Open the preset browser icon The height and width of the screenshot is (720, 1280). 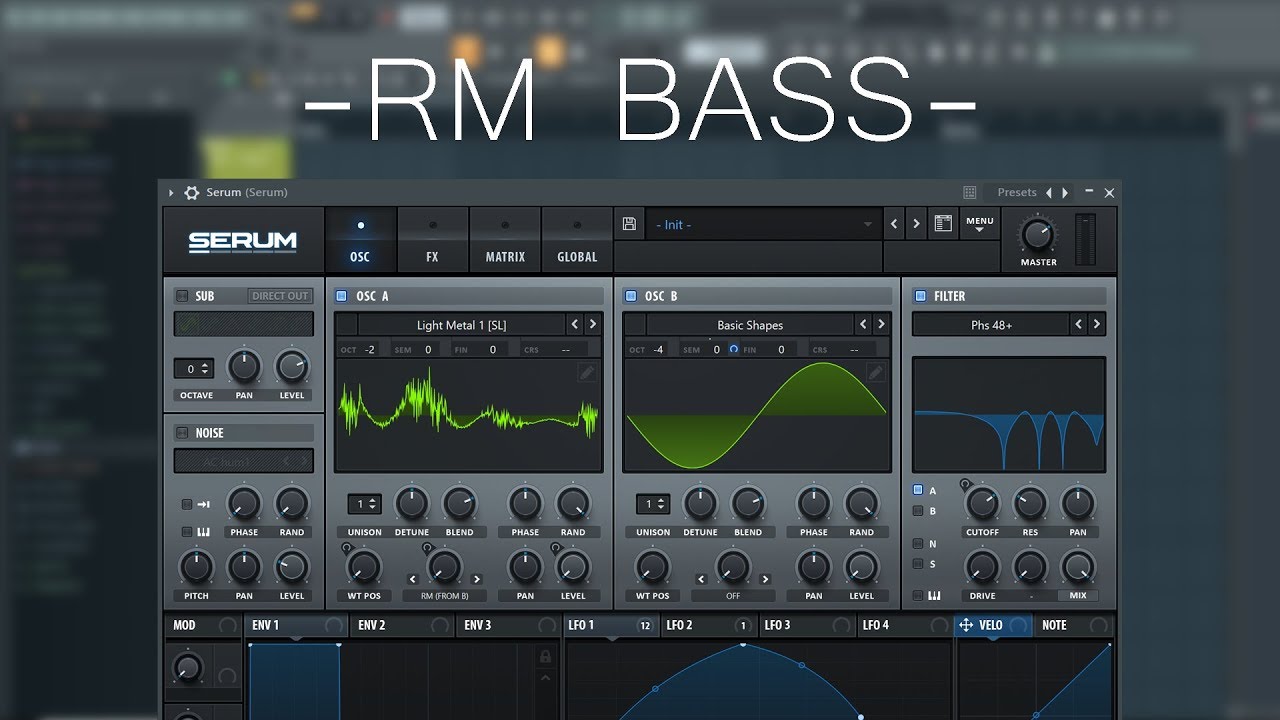(943, 224)
